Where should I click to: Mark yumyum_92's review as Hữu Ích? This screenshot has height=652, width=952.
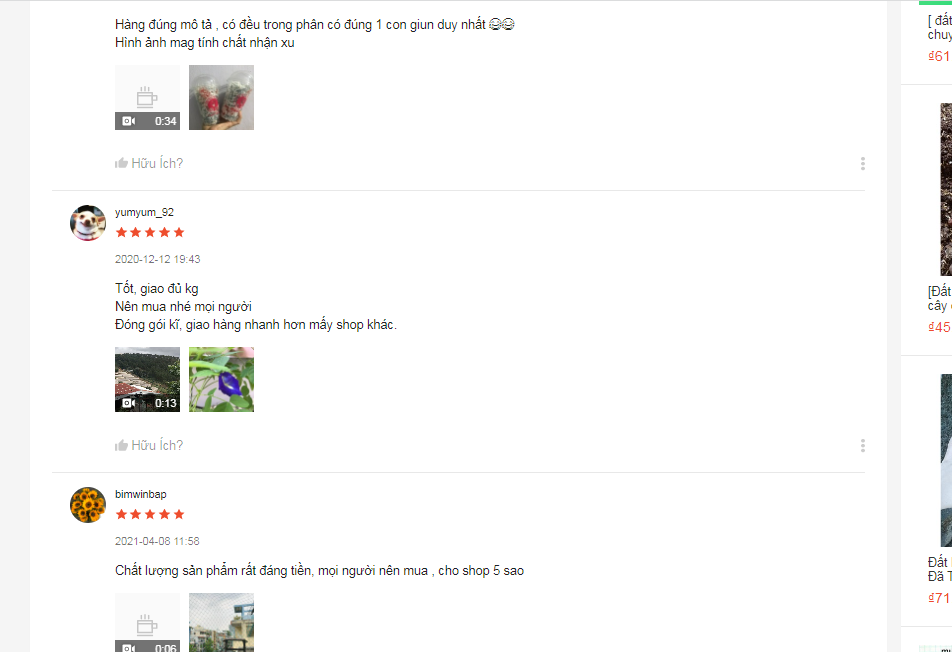click(149, 446)
